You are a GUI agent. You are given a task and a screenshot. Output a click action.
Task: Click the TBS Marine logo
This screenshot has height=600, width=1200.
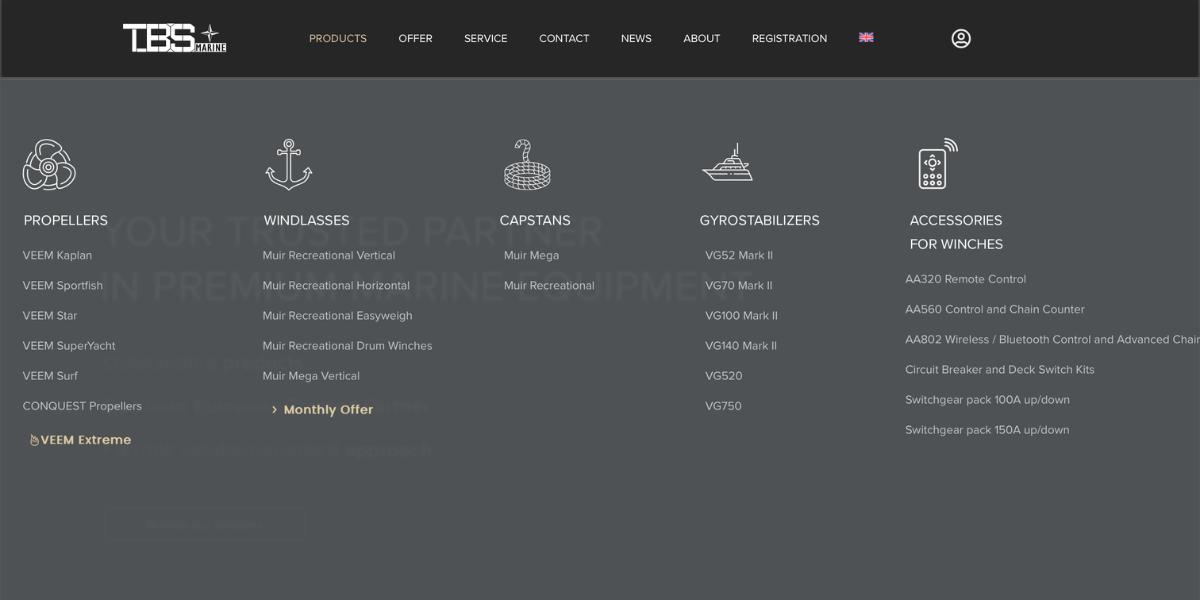point(175,38)
